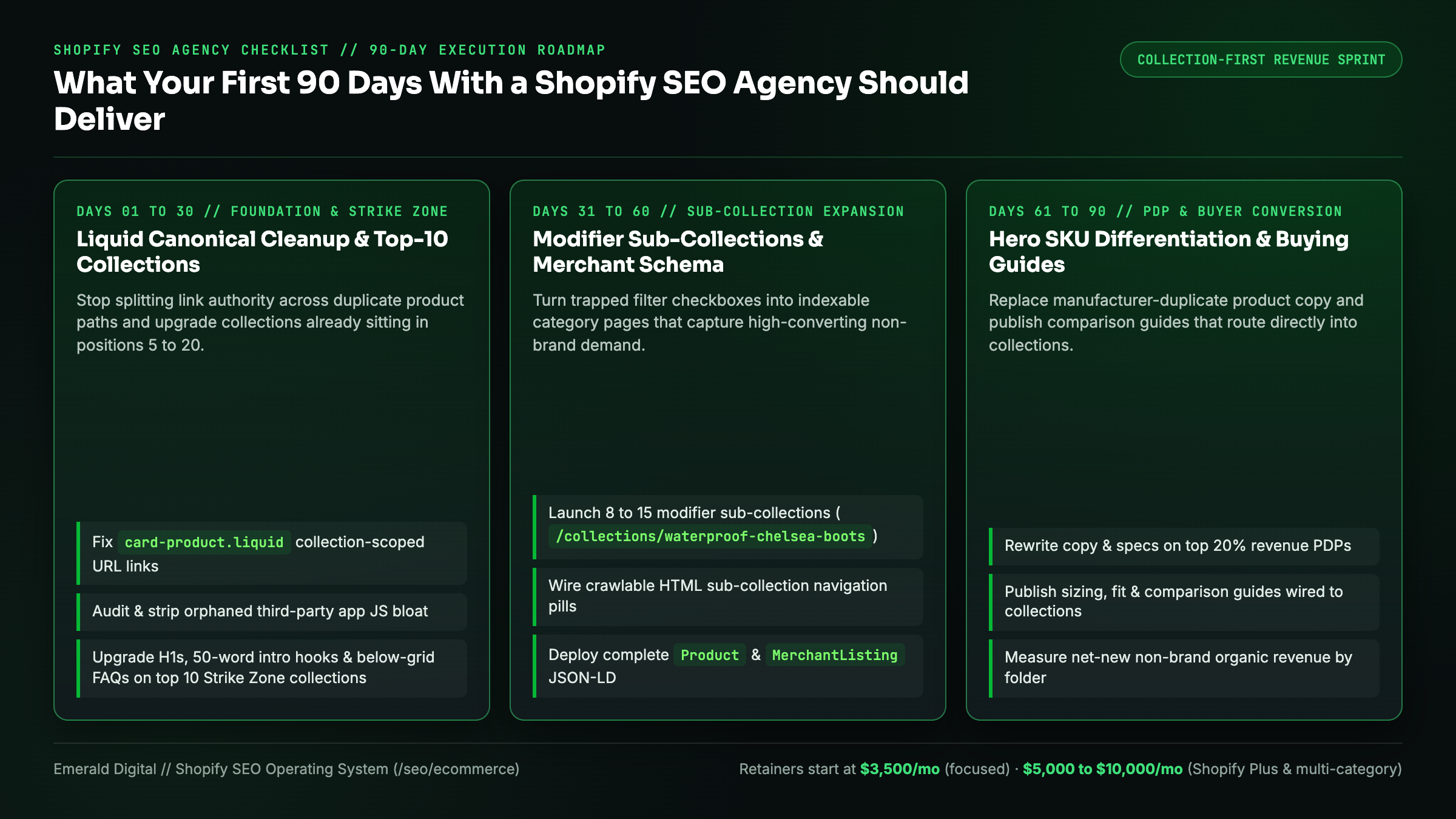
Task: Click 'Measure net-new non-brand organic revenue by folder'
Action: coord(1184,668)
